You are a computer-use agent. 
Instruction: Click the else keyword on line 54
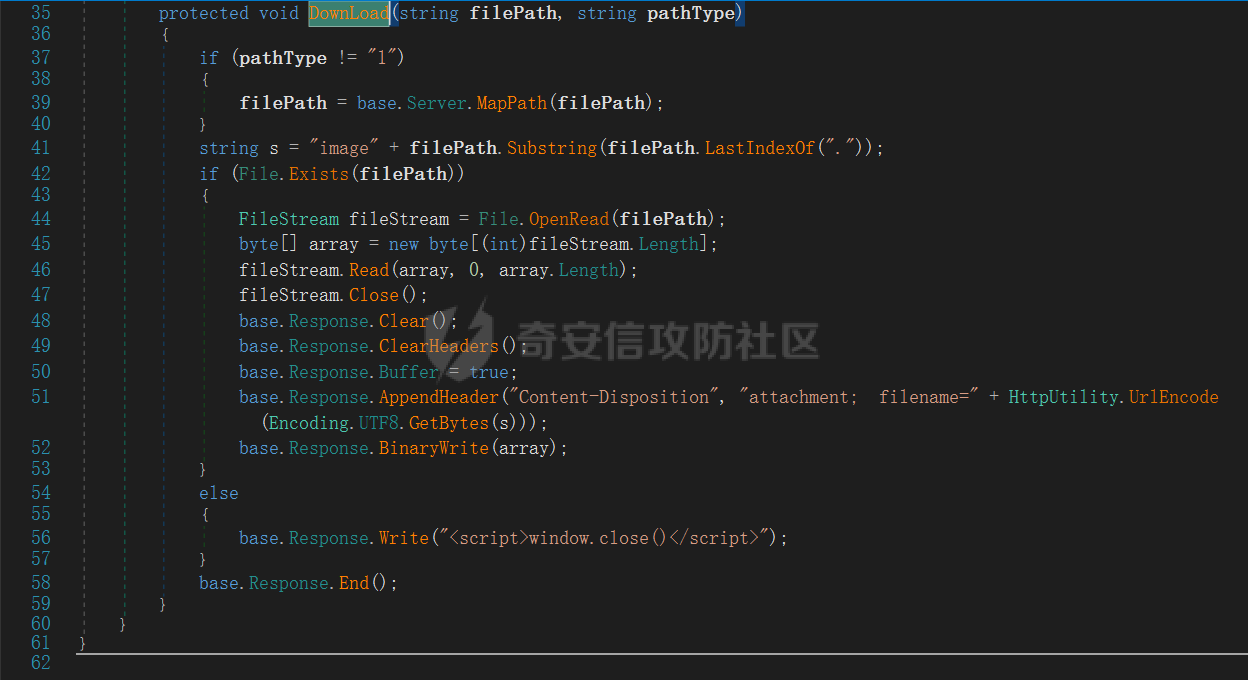(x=219, y=493)
